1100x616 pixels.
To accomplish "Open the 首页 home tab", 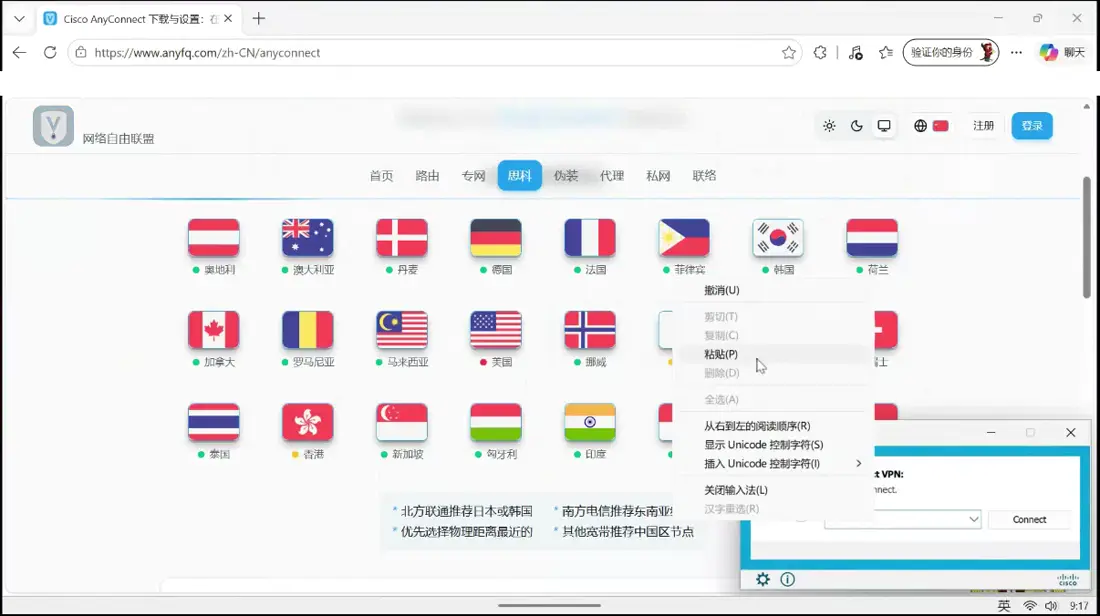I will (382, 176).
